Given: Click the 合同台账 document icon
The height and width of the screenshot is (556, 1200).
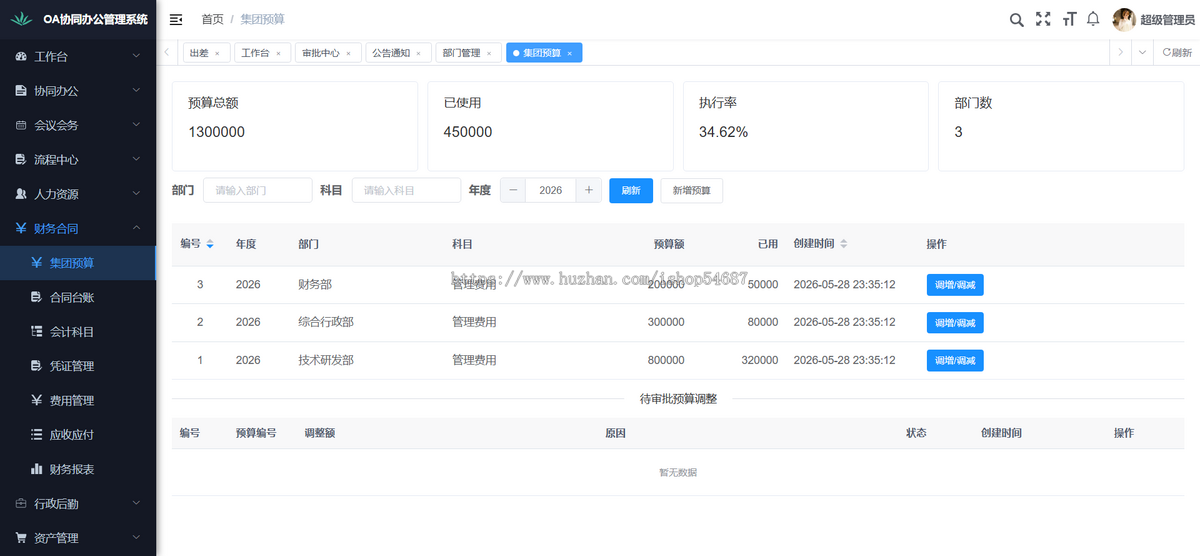Looking at the screenshot, I should 37,297.
